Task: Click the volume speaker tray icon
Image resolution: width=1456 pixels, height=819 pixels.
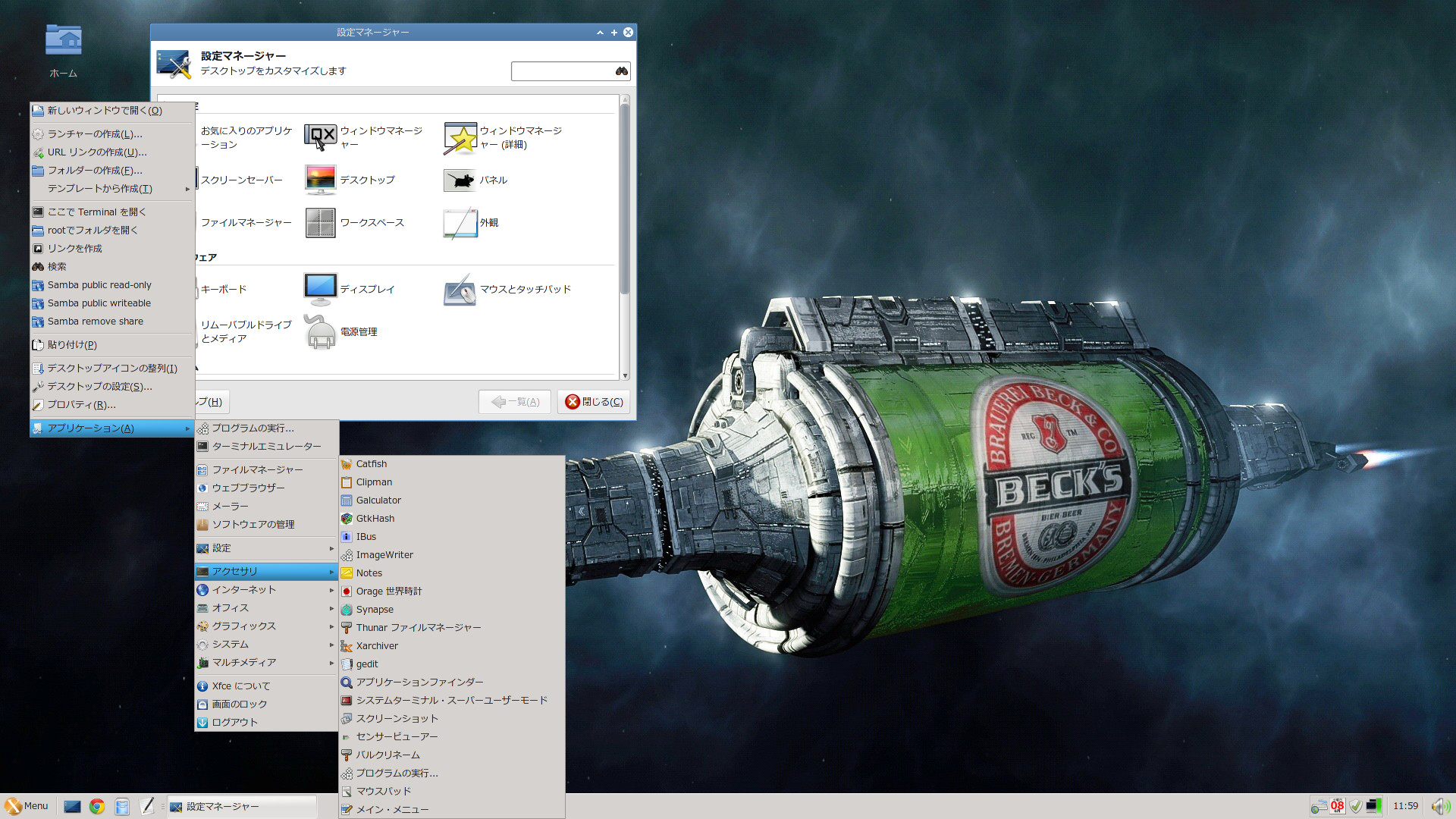Action: 1440,806
